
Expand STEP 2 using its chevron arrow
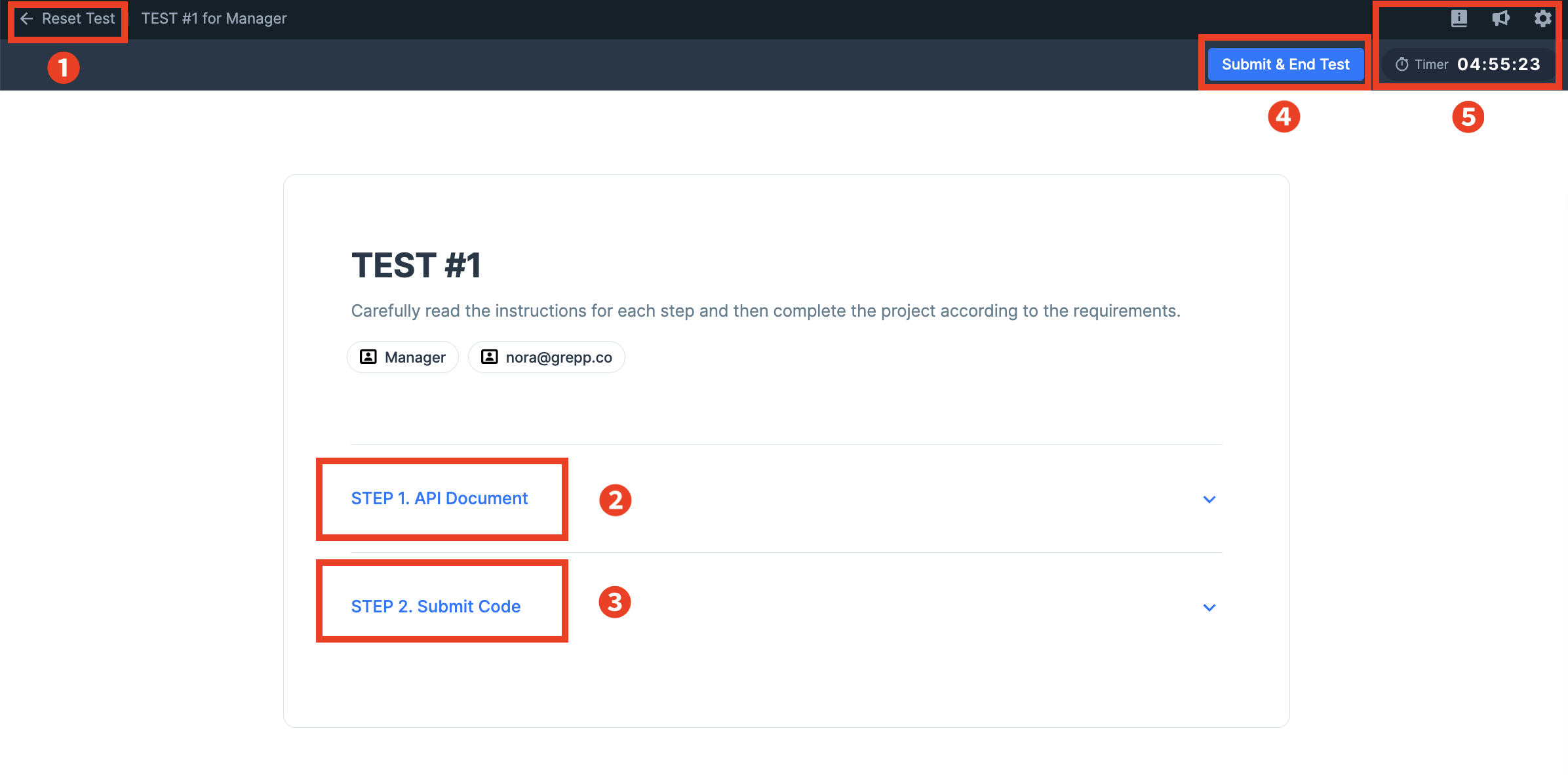pyautogui.click(x=1209, y=608)
